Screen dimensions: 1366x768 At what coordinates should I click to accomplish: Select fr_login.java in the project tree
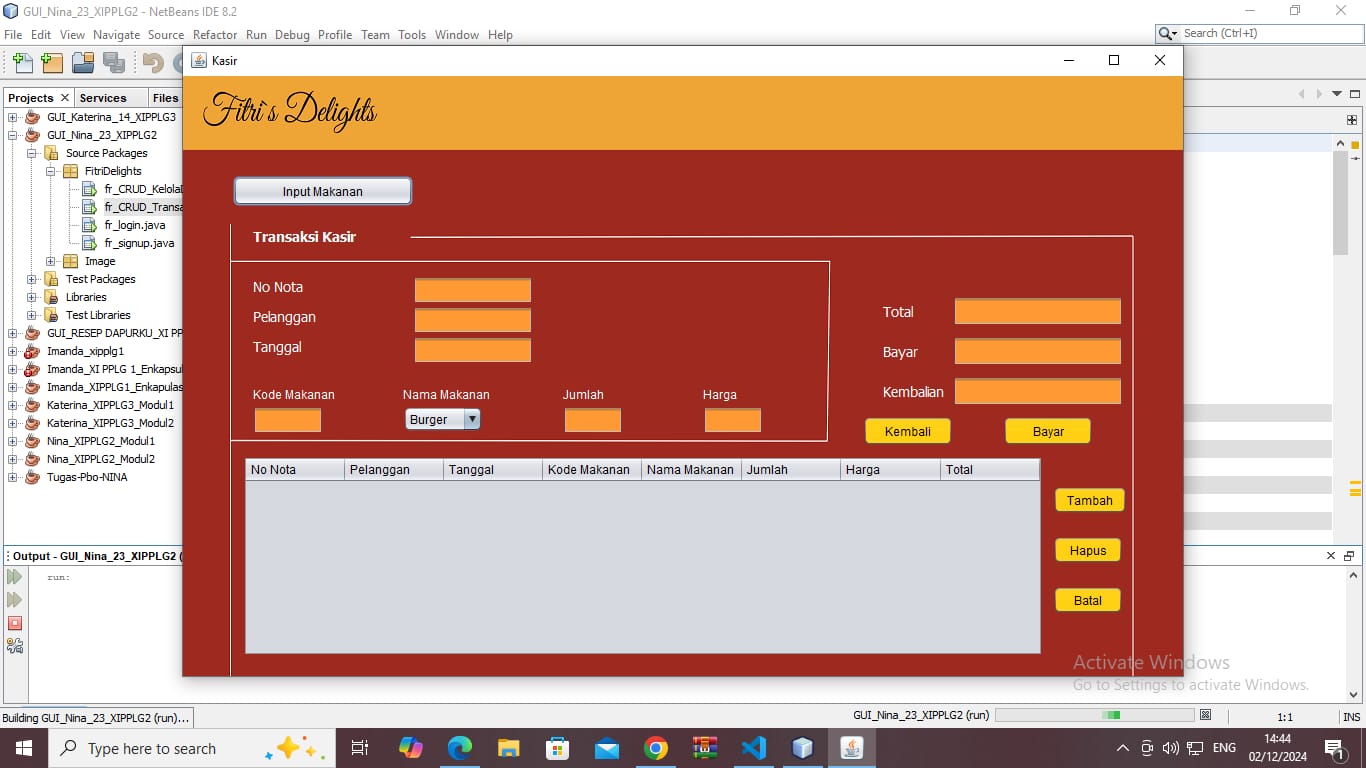coord(134,225)
